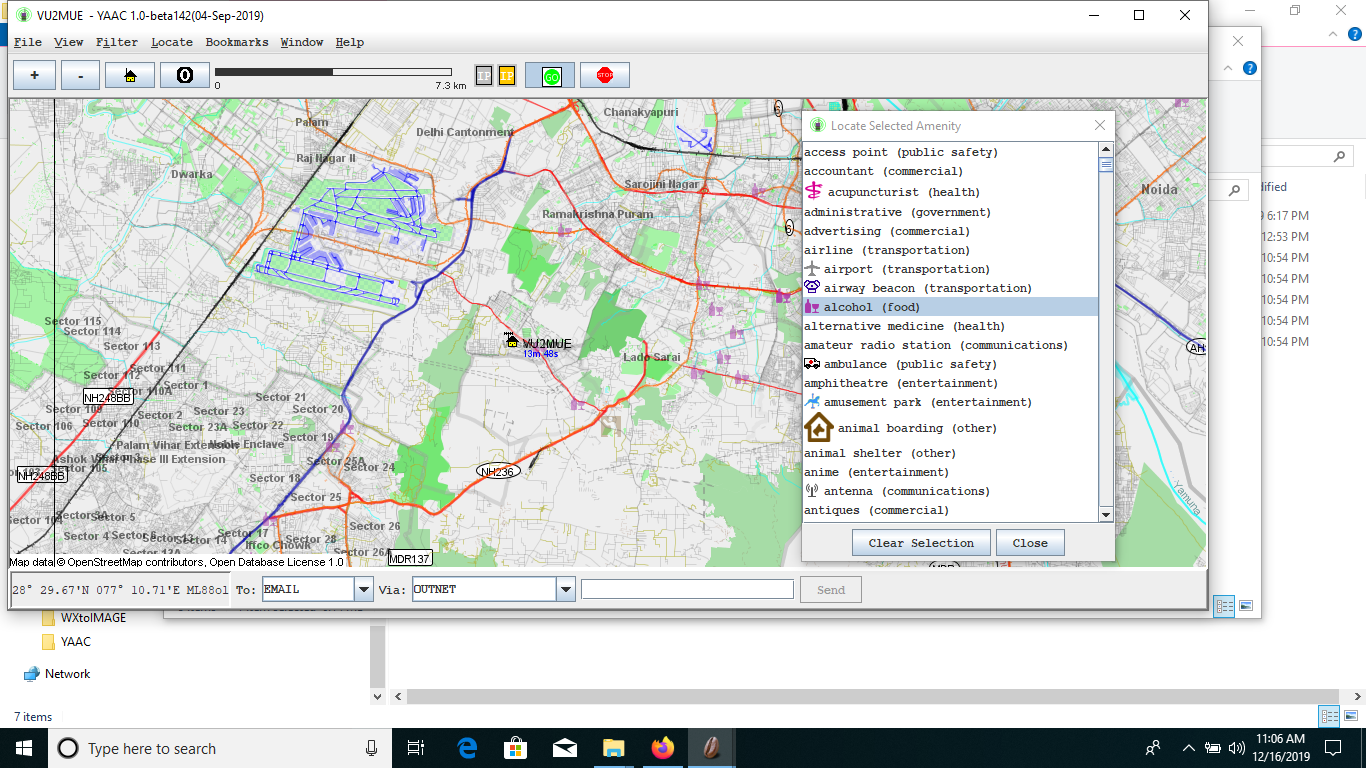Screen dimensions: 1366x768
Task: Click the red STOP button
Action: click(605, 75)
